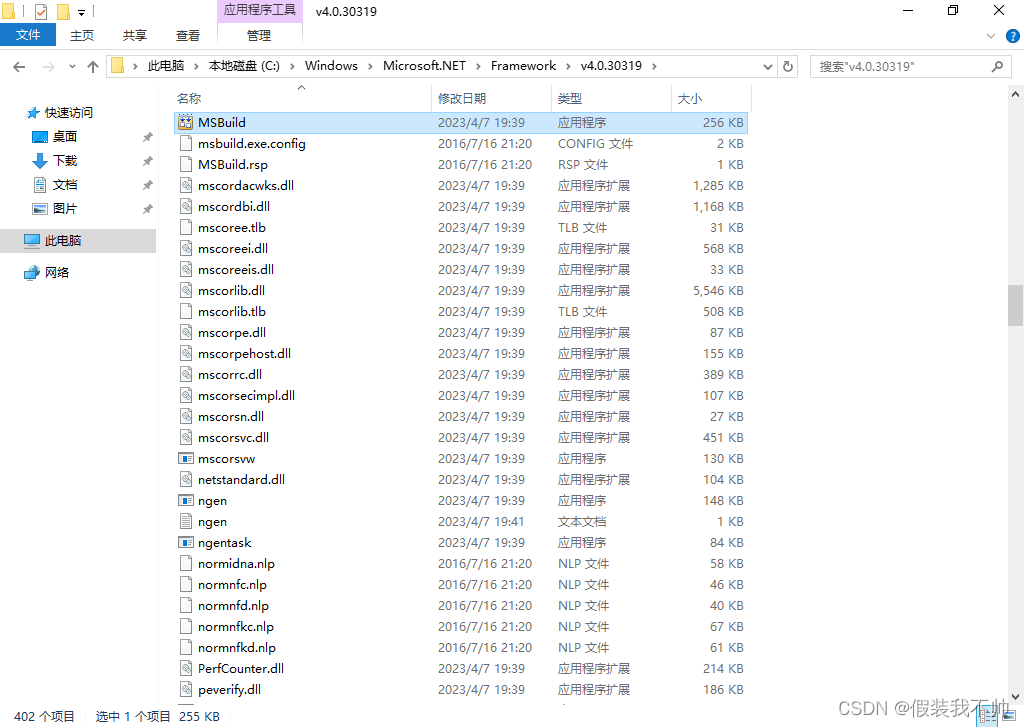Click the search magnifier icon

pos(995,66)
